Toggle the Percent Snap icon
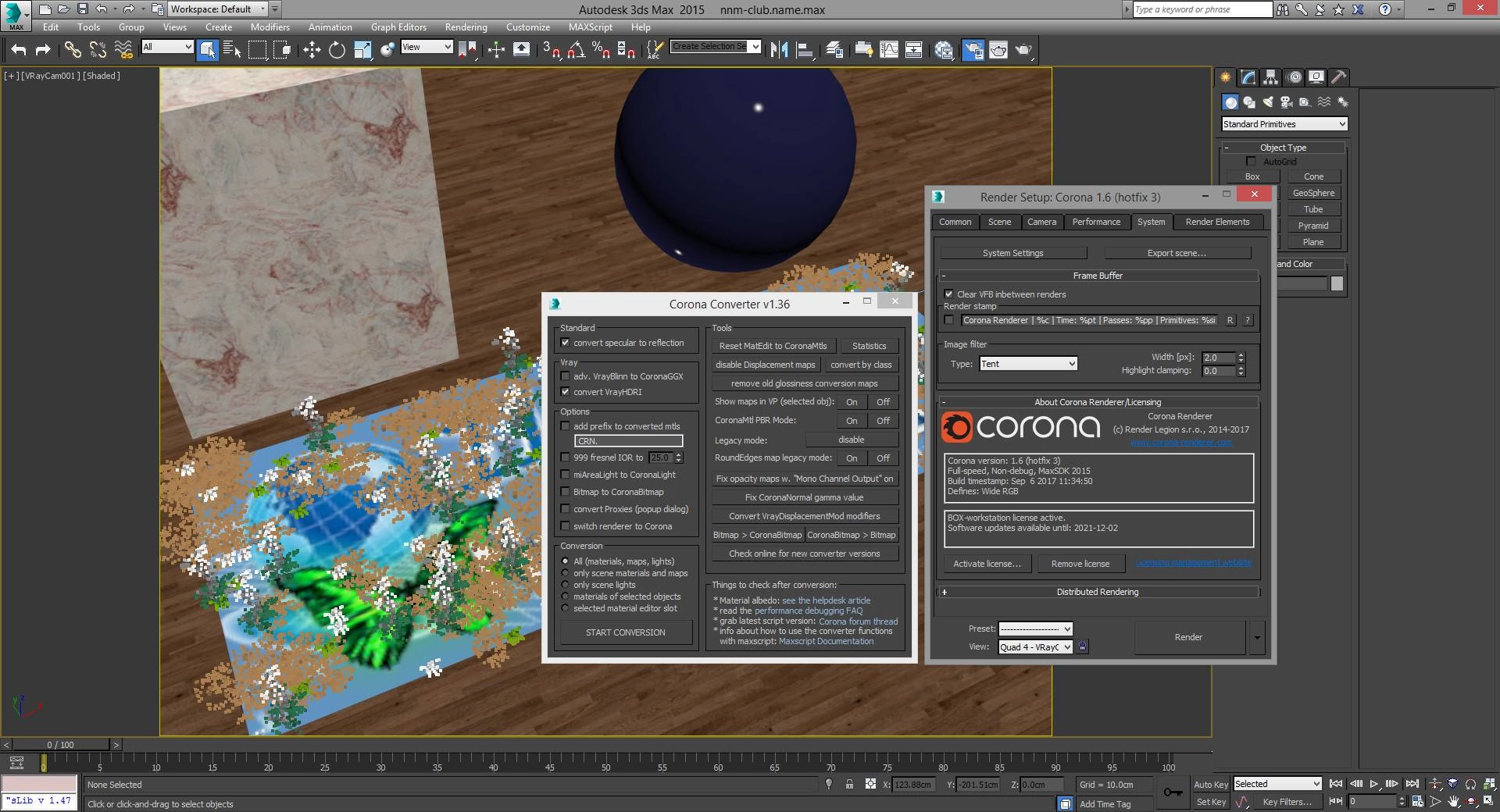Screen dimensions: 1500x812 [x=601, y=50]
